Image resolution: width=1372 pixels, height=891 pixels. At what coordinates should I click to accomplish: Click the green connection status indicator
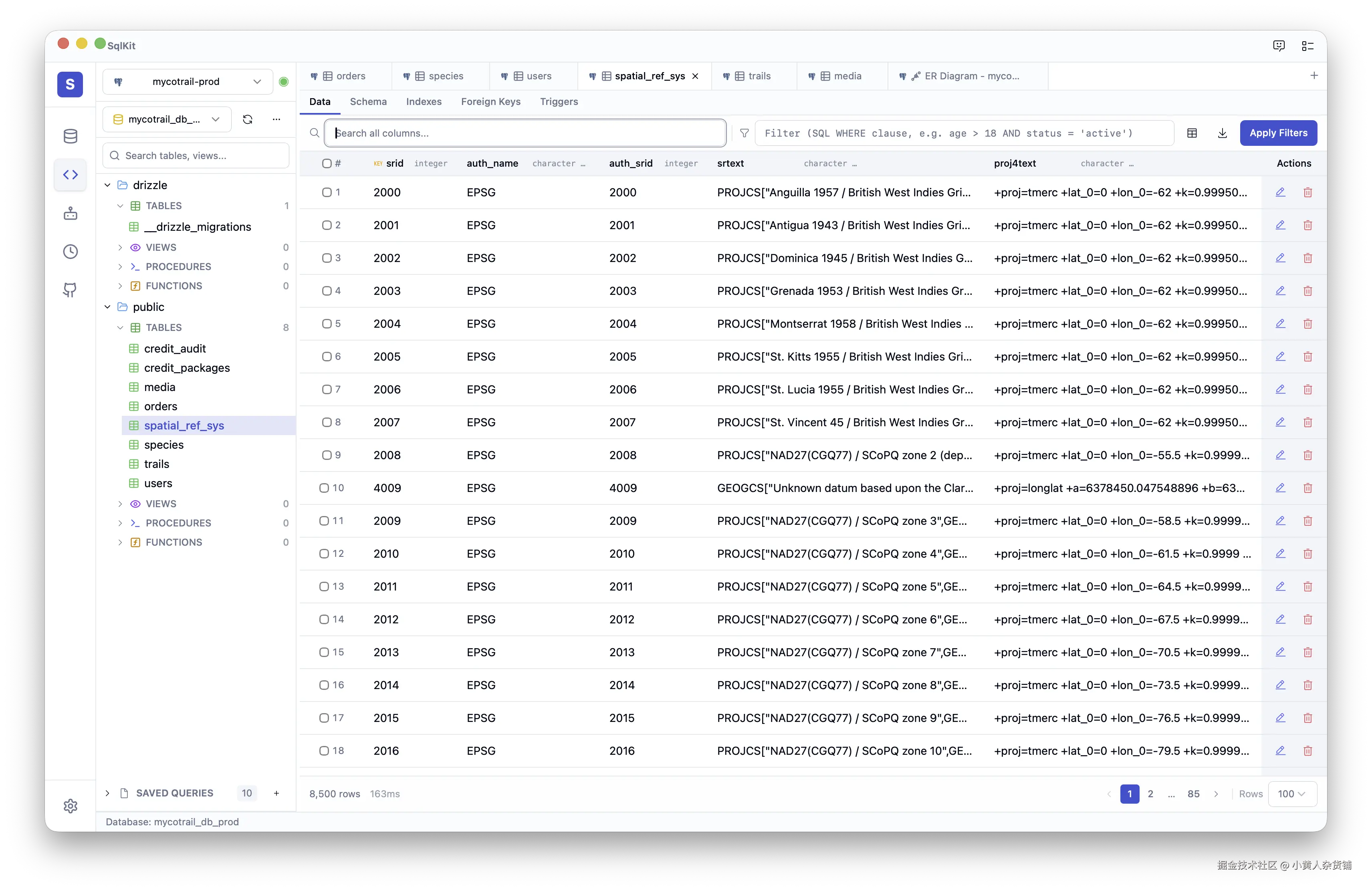tap(284, 82)
